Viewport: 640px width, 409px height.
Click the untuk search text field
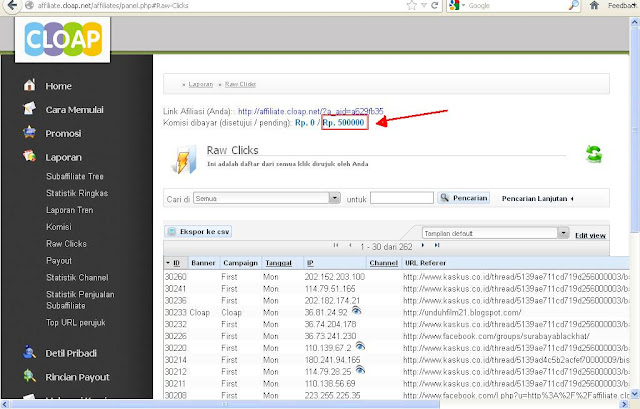pos(402,198)
